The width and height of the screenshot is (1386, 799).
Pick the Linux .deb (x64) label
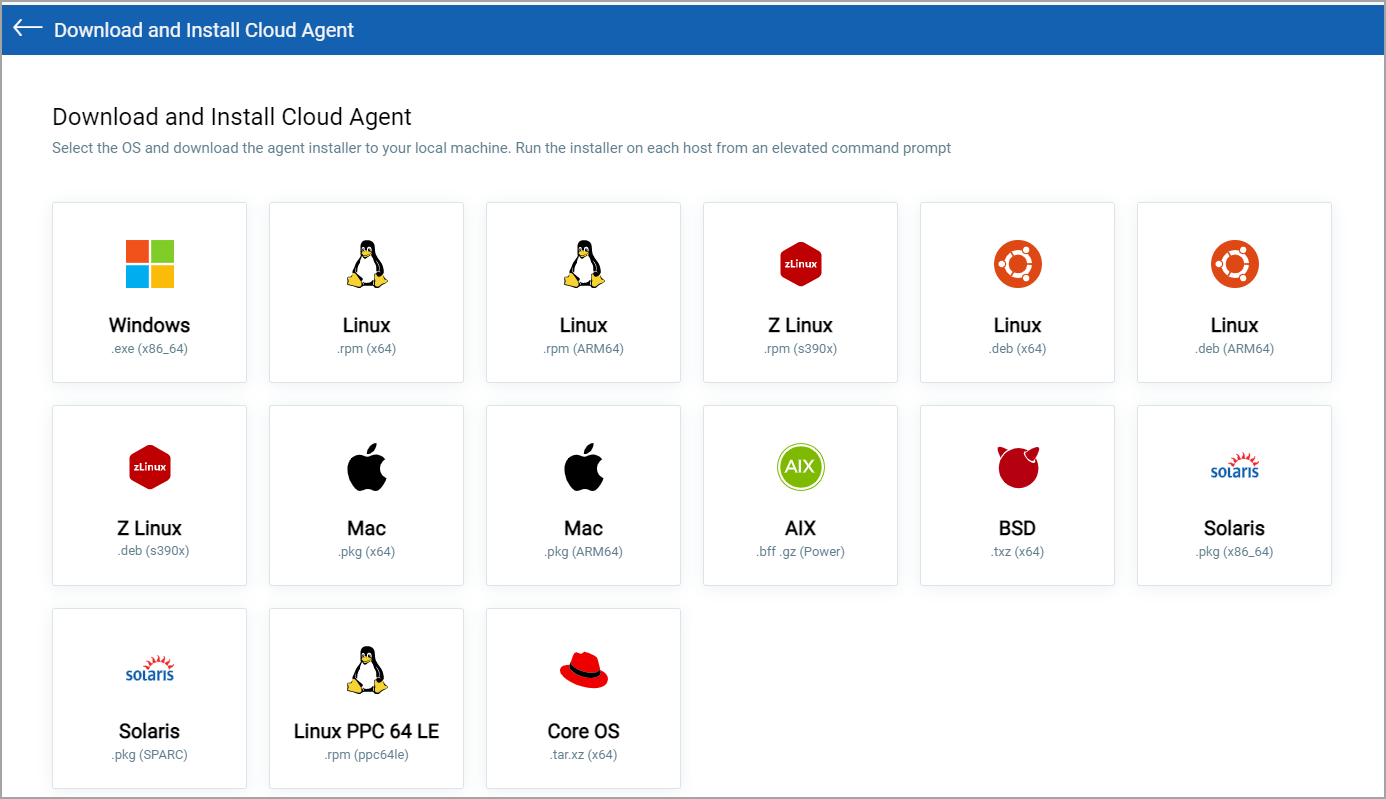tap(1018, 325)
